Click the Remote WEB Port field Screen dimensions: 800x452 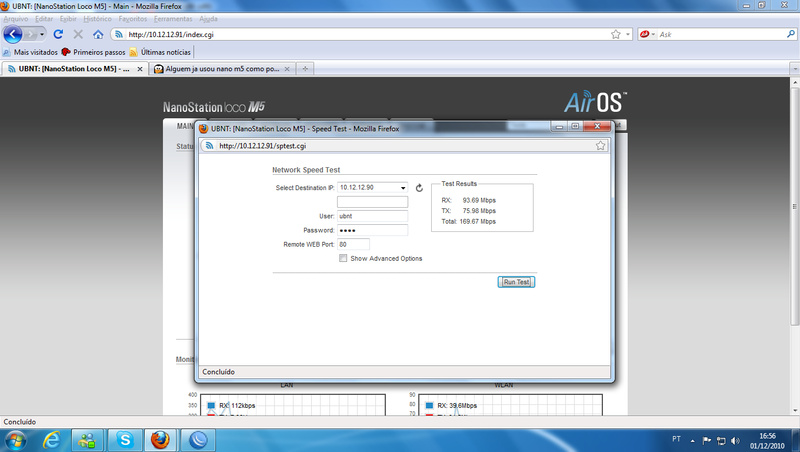(353, 244)
